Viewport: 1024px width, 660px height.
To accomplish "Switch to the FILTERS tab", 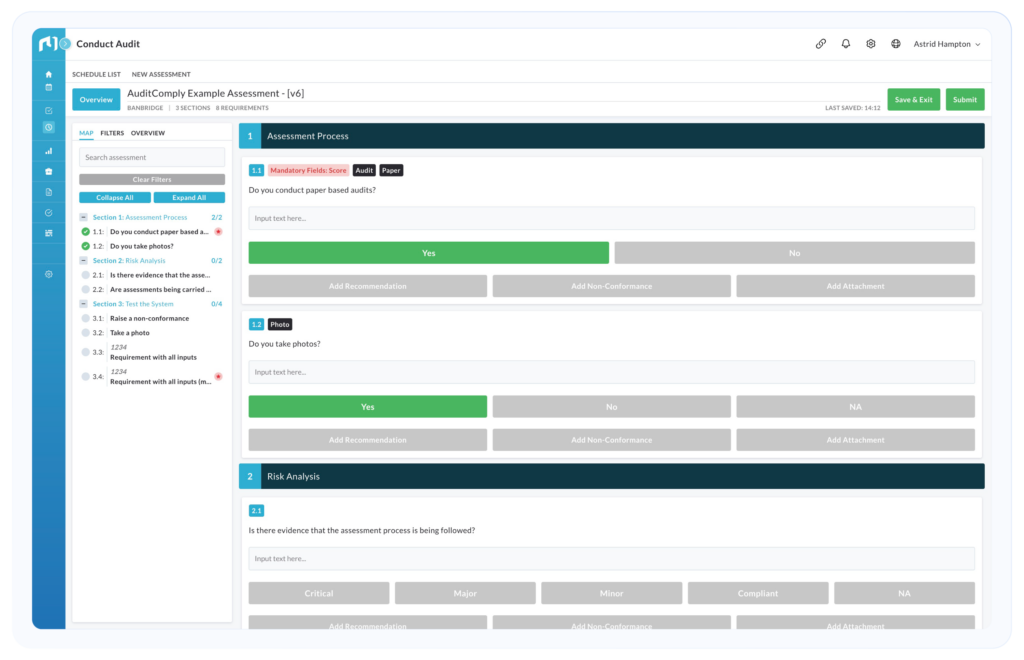I will (112, 133).
